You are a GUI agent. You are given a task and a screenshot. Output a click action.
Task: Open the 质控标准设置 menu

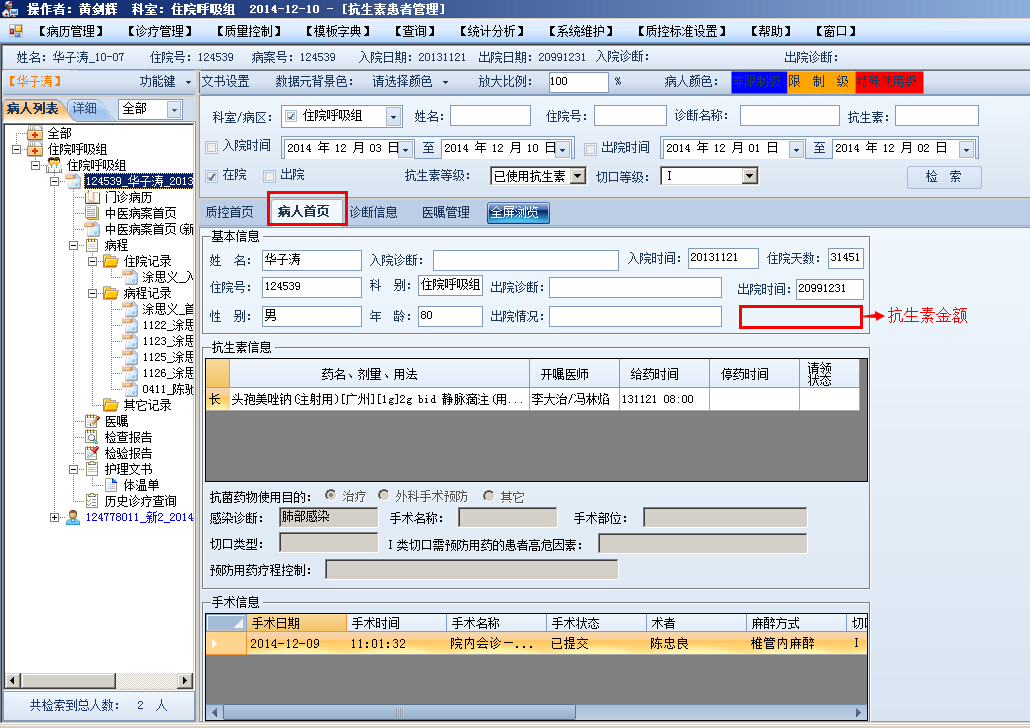[682, 31]
